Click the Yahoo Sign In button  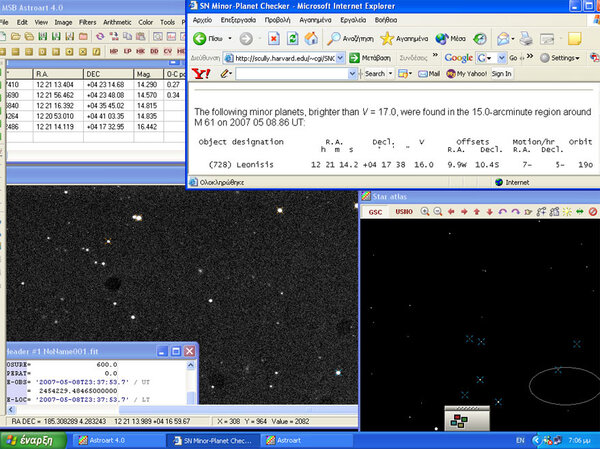(x=501, y=73)
